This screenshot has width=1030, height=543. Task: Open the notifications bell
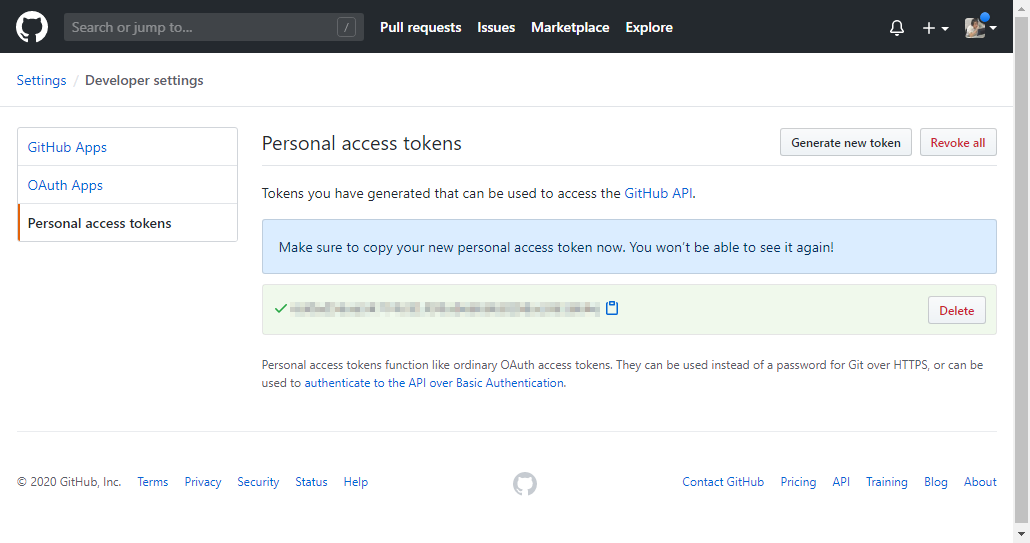pos(896,28)
